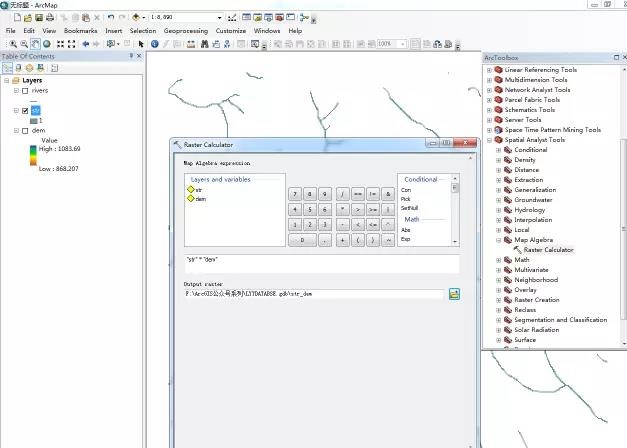The height and width of the screenshot is (448, 627).
Task: Open the Geoprocessing menu
Action: (186, 31)
